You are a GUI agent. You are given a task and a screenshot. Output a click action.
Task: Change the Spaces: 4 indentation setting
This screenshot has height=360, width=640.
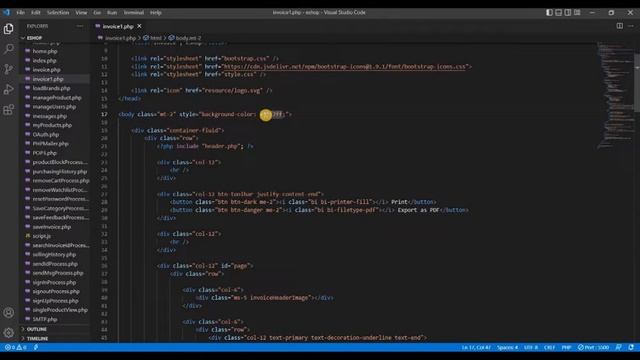coord(507,347)
